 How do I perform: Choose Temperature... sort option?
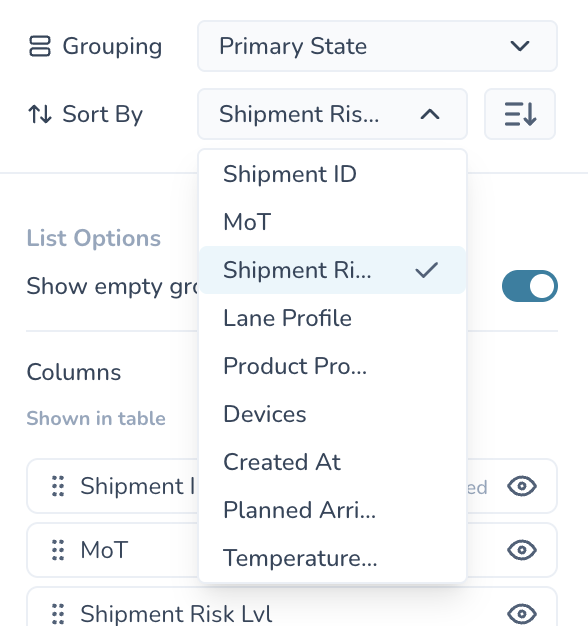[333, 558]
